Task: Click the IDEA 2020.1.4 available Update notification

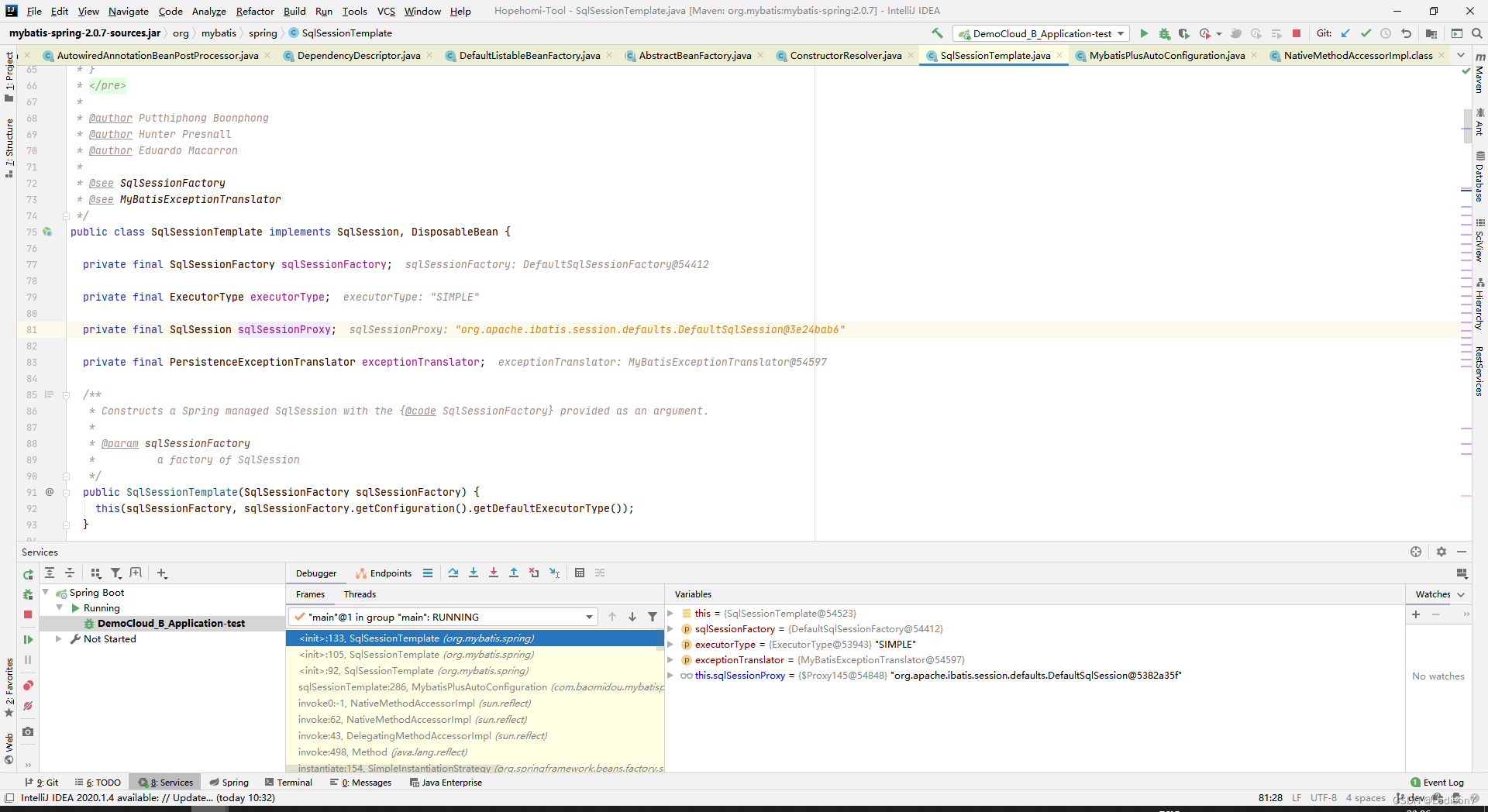Action: [147, 797]
